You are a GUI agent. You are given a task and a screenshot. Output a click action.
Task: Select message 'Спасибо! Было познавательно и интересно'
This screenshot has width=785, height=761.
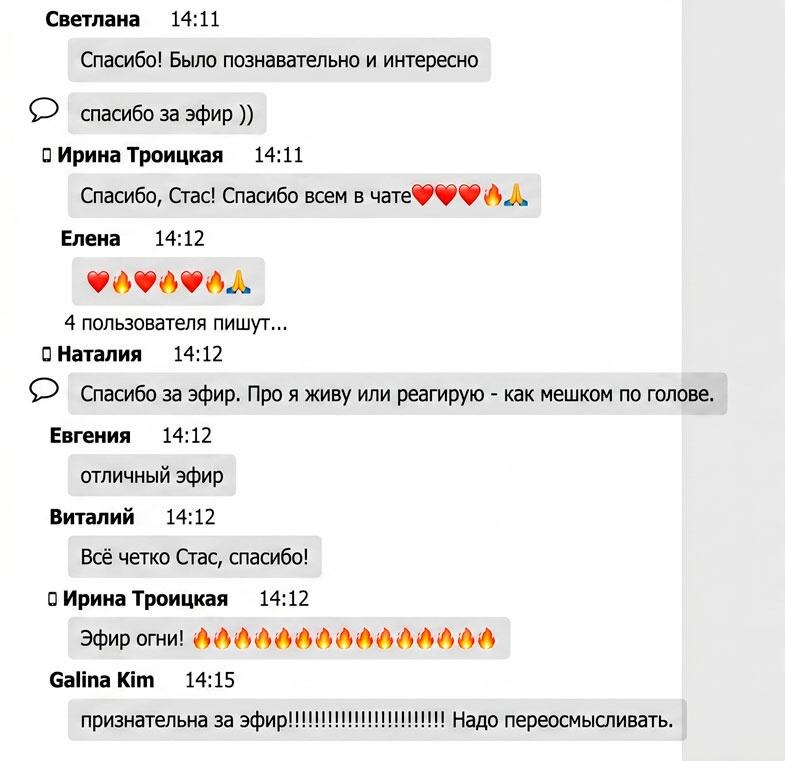tap(279, 60)
